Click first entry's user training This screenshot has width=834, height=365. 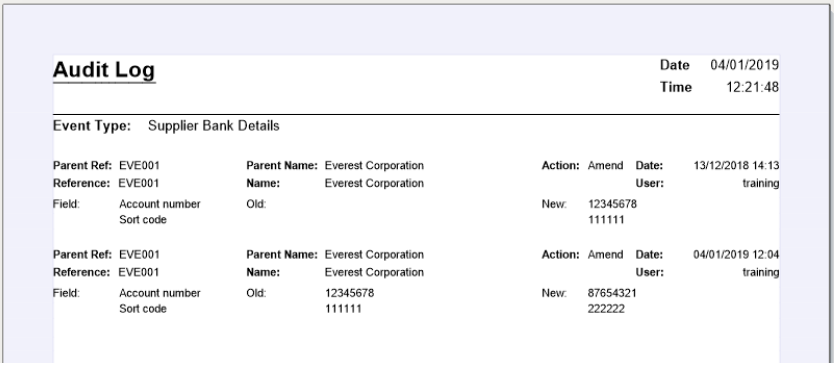point(761,184)
